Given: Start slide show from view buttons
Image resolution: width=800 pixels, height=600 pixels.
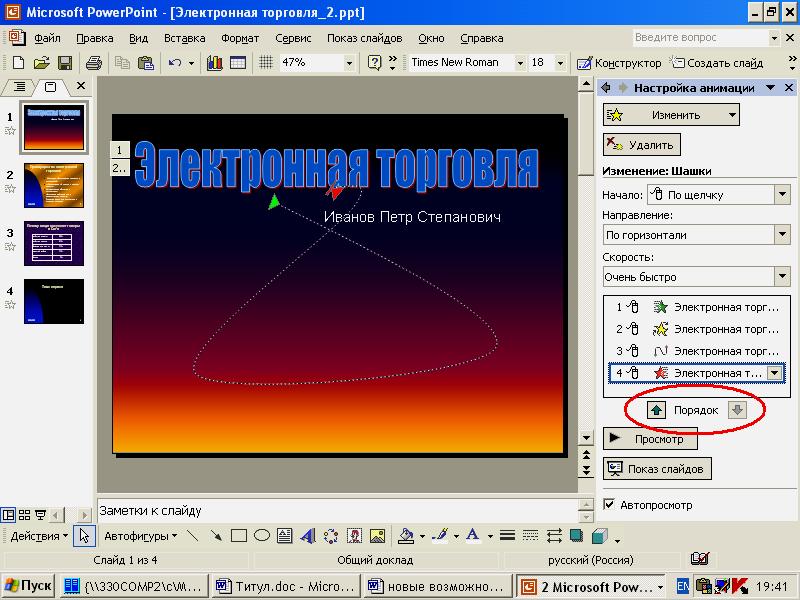Looking at the screenshot, I should 40,514.
